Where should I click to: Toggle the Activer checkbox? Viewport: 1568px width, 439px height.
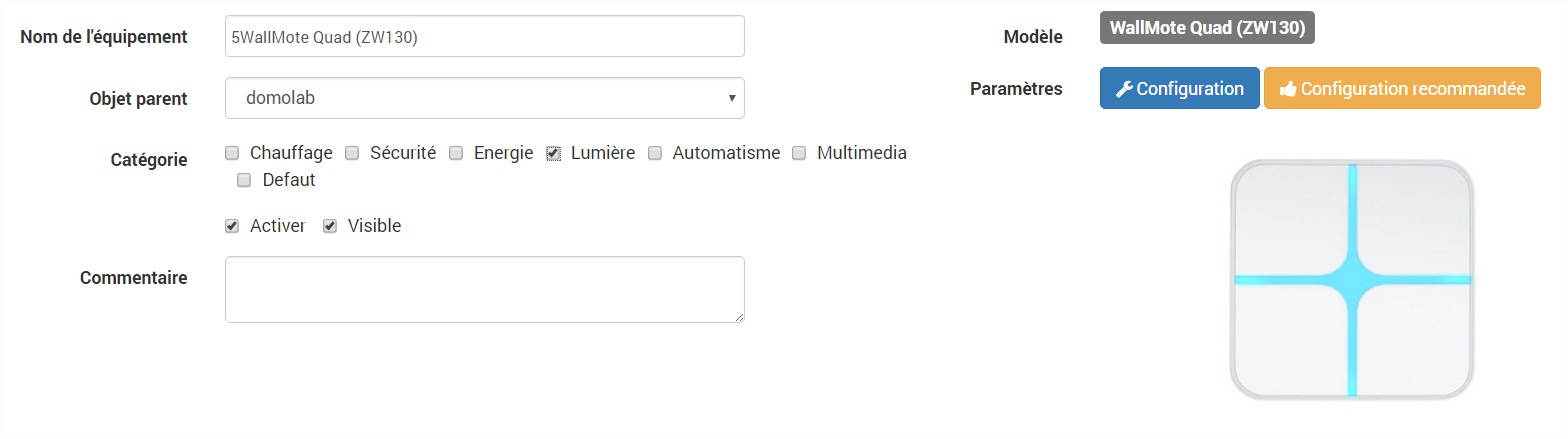pos(232,226)
